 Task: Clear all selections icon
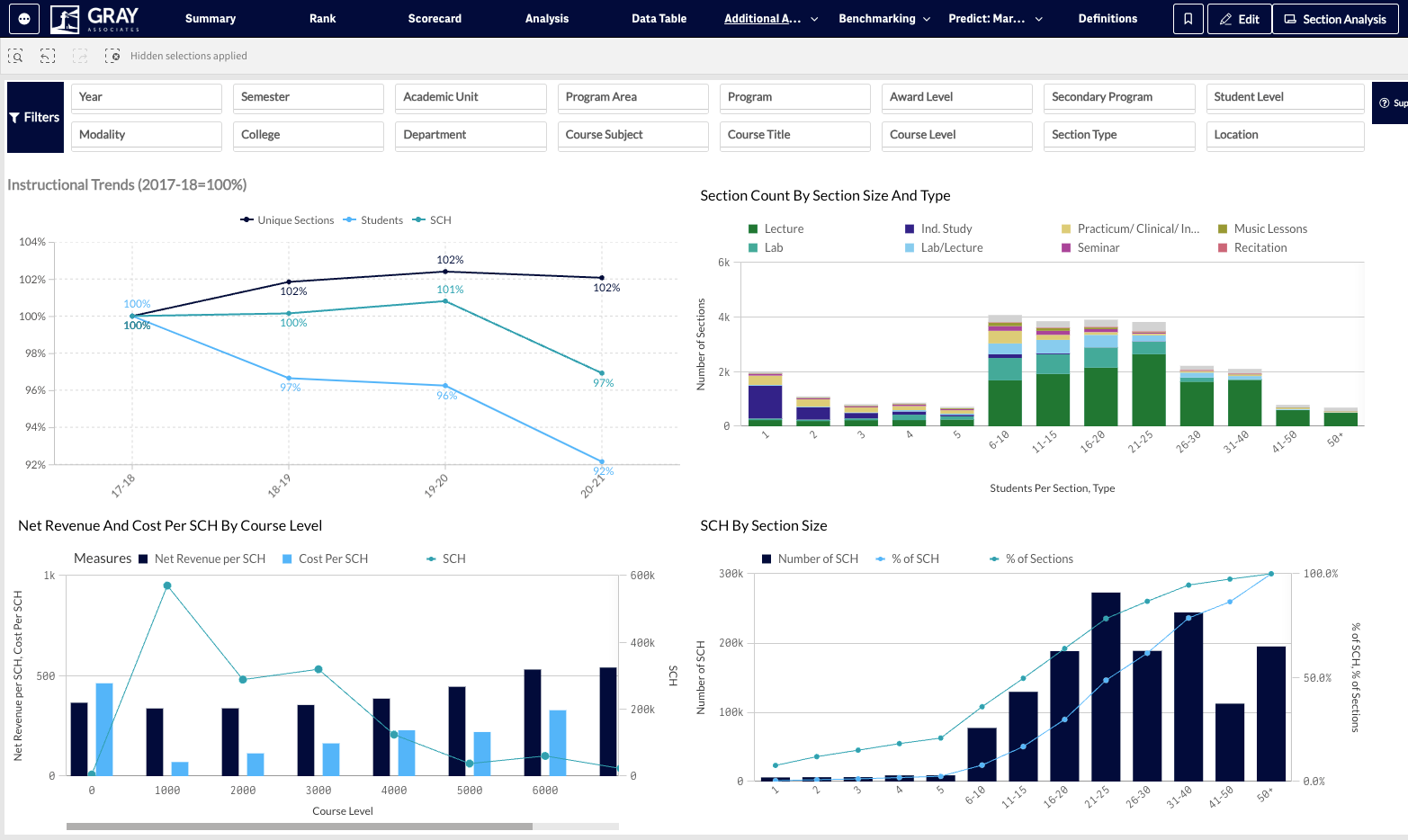tap(112, 56)
